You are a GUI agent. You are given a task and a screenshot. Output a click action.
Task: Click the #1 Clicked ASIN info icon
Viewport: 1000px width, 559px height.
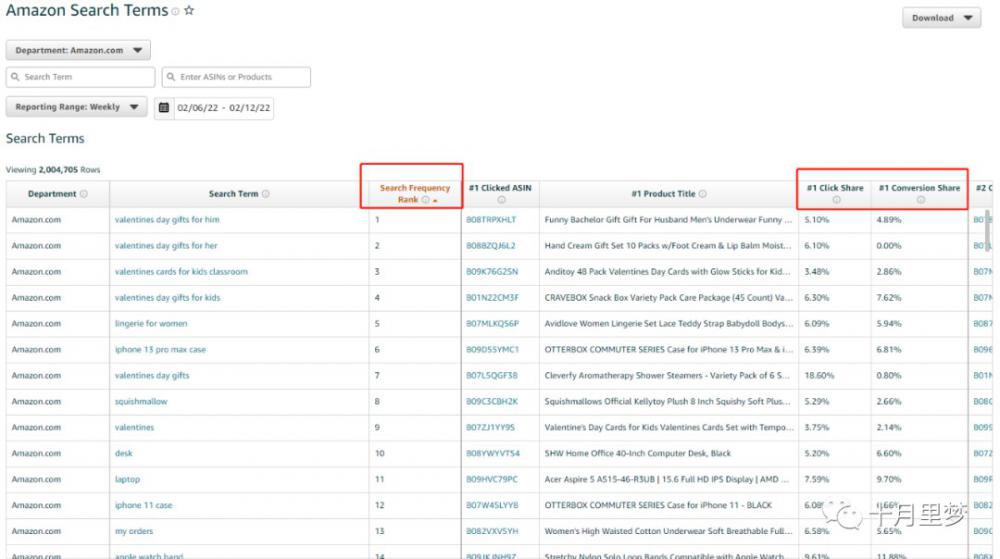tap(501, 200)
